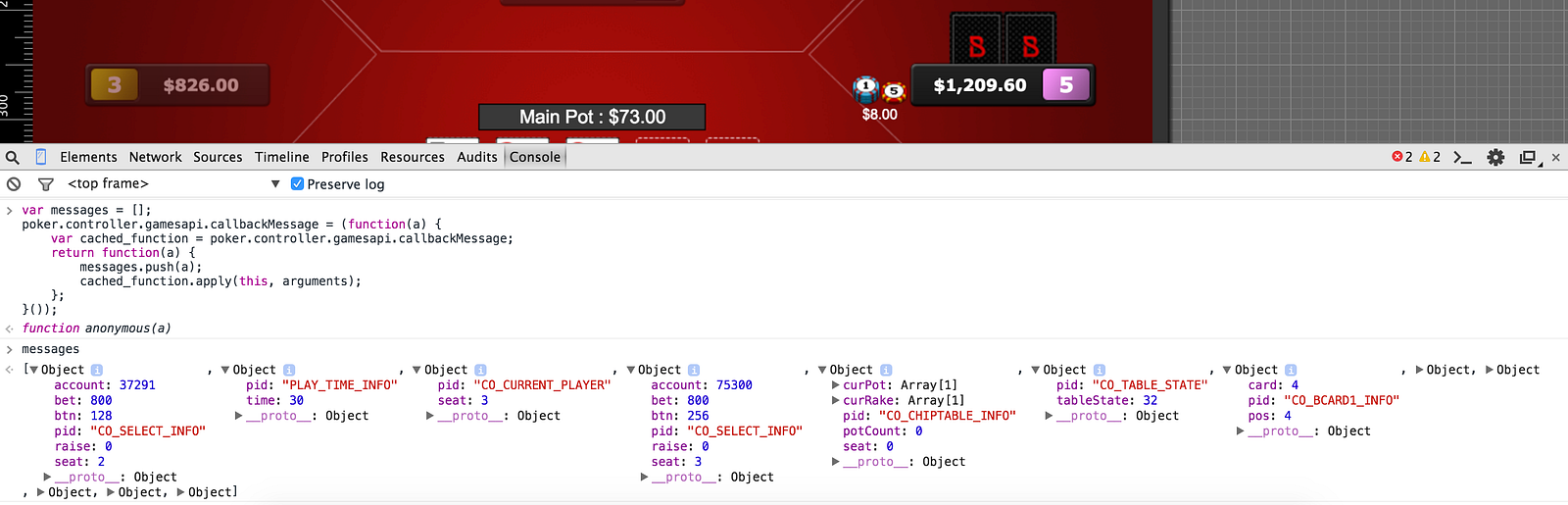This screenshot has height=505, width=1568.
Task: Open the Profiles tab
Action: click(345, 157)
